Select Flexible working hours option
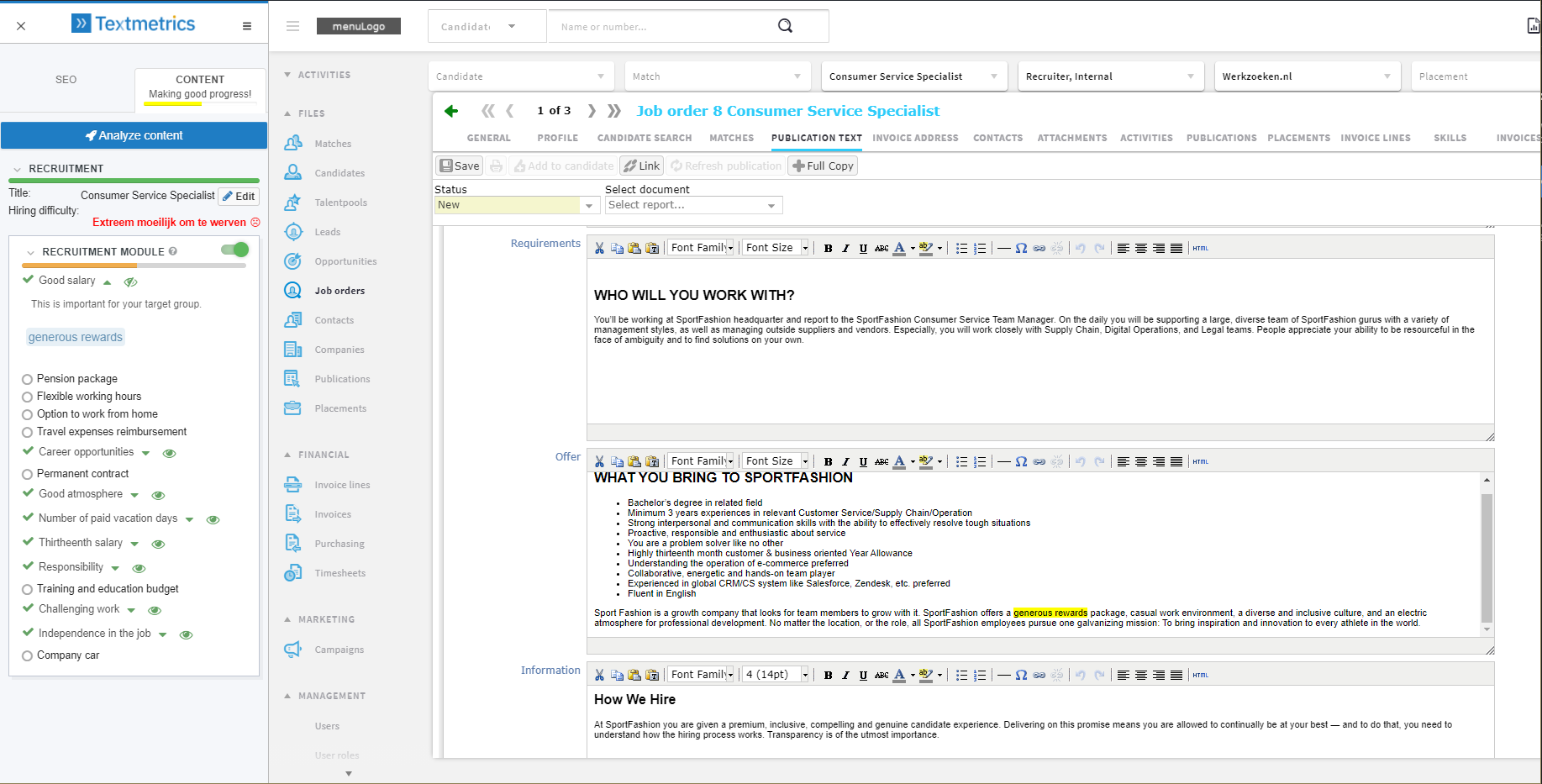The image size is (1542, 784). tap(27, 397)
